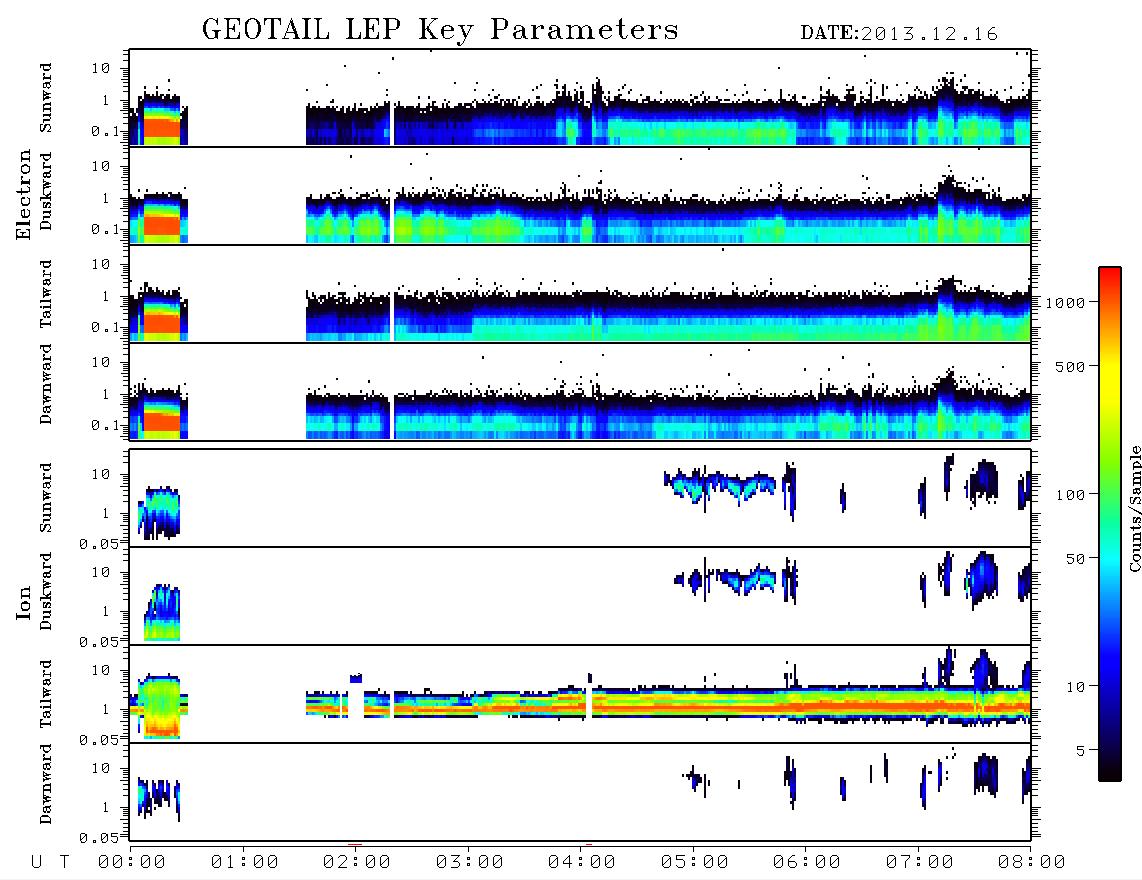1142x880 pixels.
Task: Click the "06:00" time tick label
Action: click(807, 862)
